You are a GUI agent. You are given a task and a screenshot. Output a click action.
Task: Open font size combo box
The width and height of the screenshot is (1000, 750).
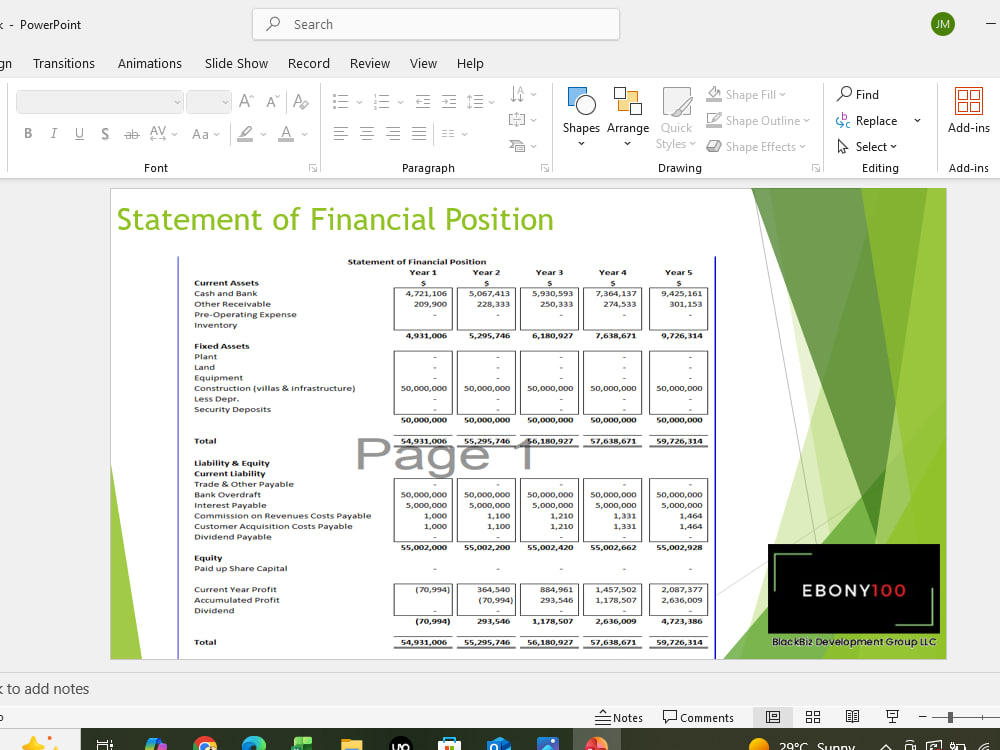209,102
